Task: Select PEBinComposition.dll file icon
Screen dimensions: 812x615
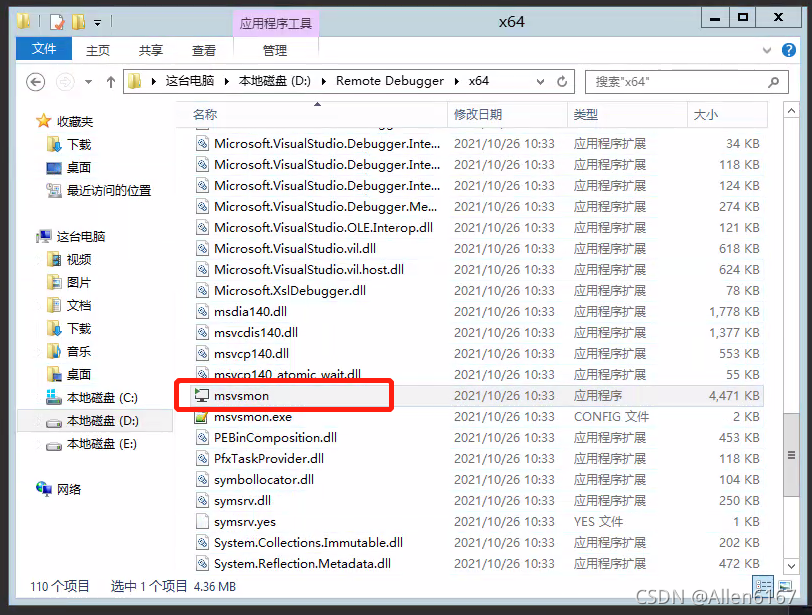Action: tap(202, 438)
